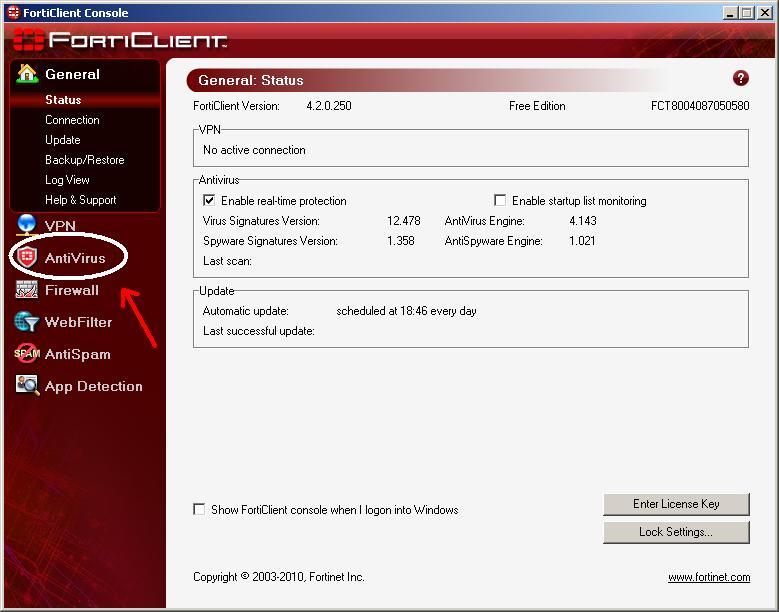Open App Detection magnifier icon
Image resolution: width=779 pixels, height=612 pixels.
(x=27, y=386)
